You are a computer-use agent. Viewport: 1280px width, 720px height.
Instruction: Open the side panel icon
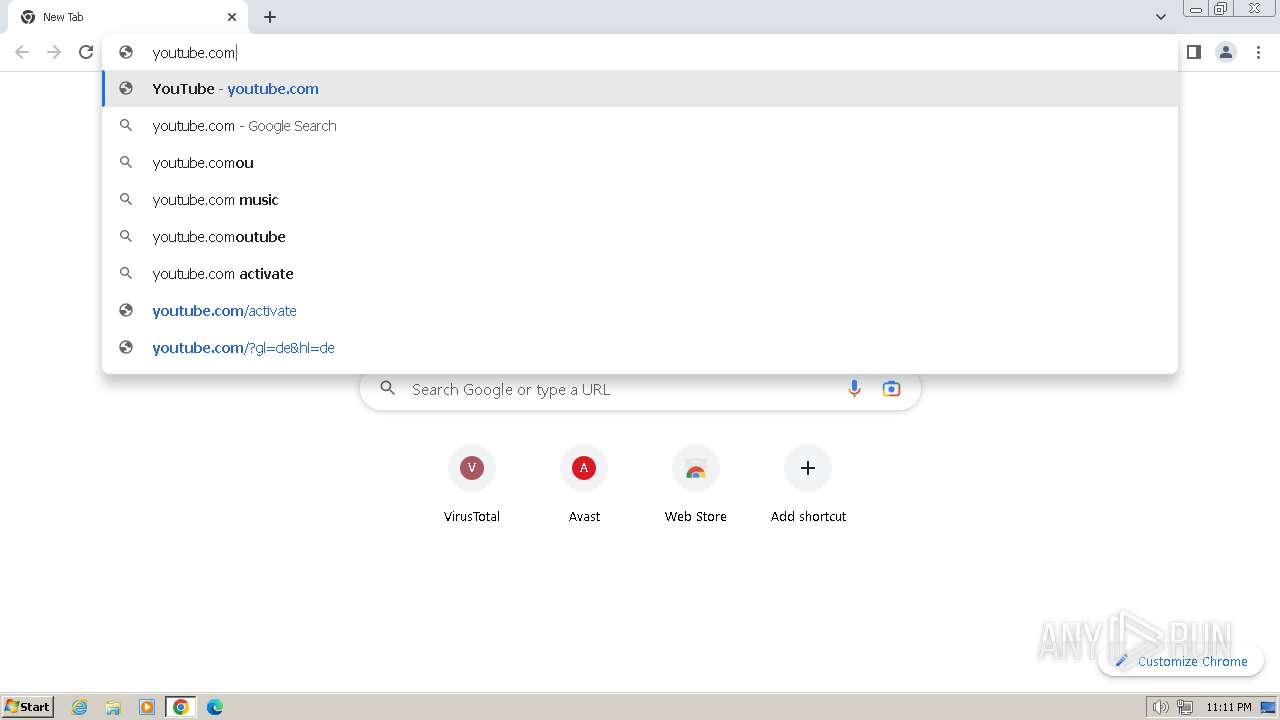tap(1193, 52)
